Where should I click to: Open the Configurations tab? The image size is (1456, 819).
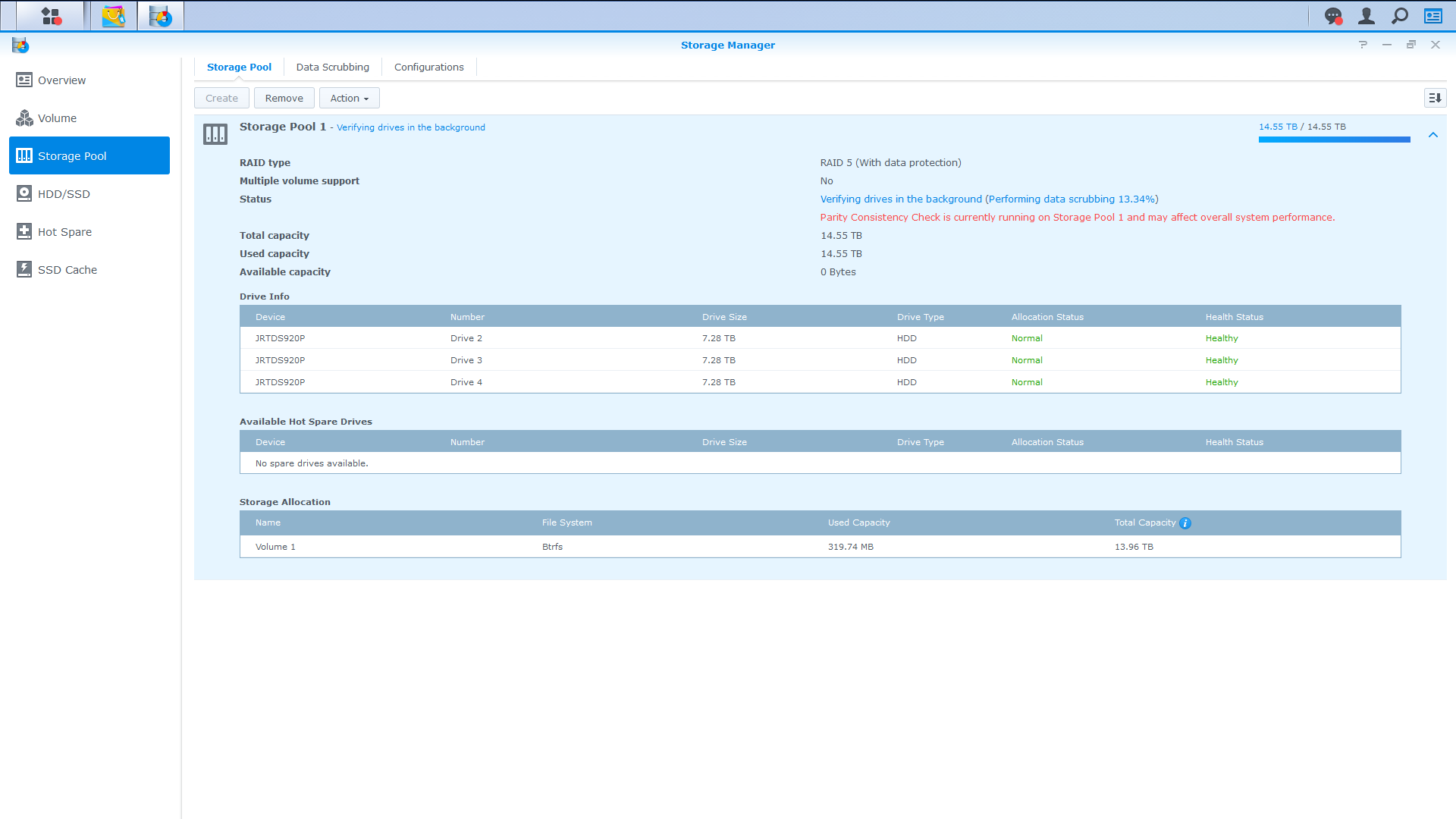tap(428, 67)
